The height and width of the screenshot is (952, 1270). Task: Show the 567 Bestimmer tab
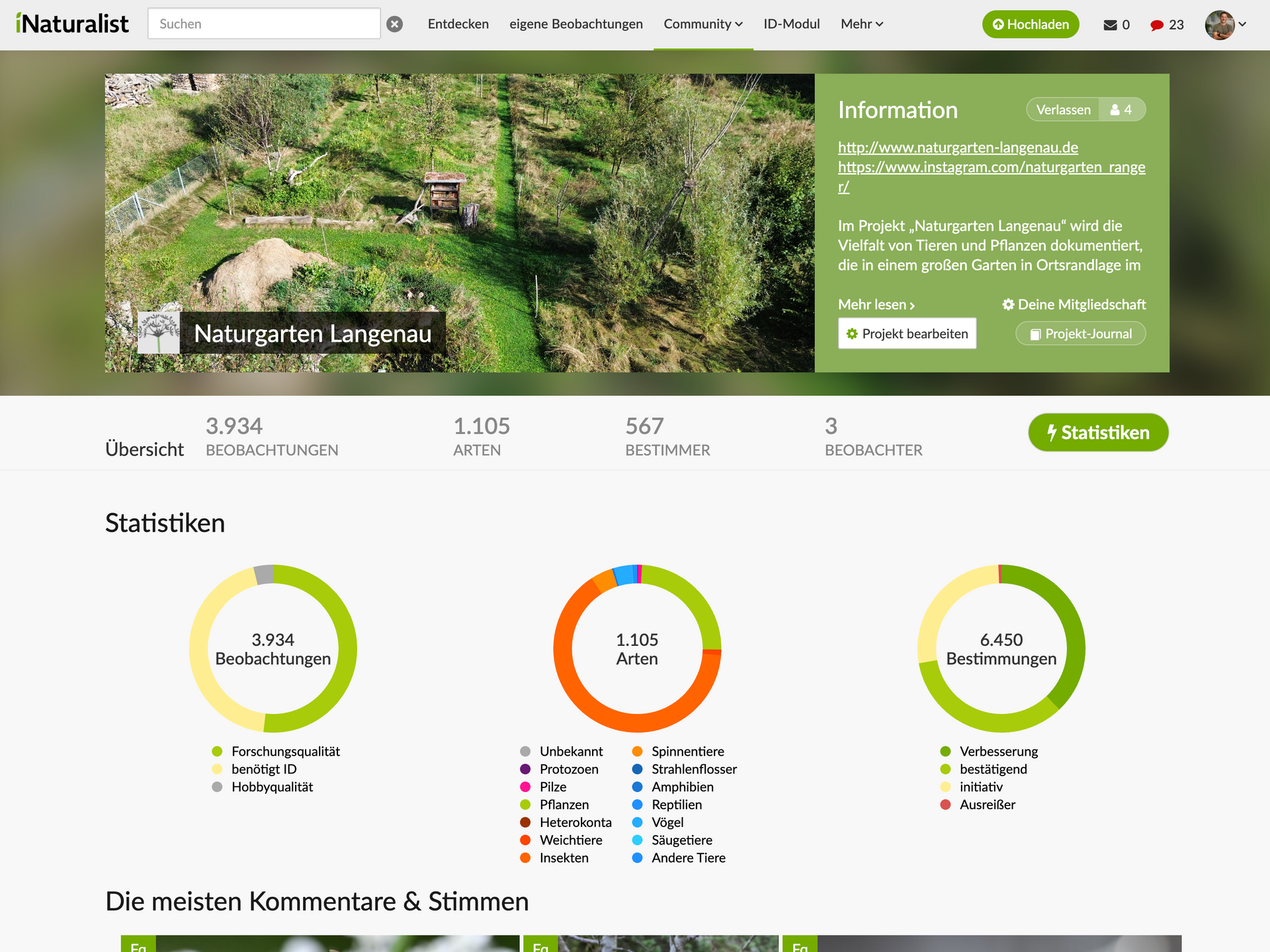tap(667, 436)
